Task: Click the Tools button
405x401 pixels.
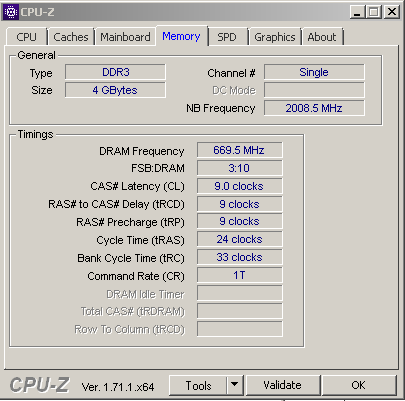Action: click(198, 385)
